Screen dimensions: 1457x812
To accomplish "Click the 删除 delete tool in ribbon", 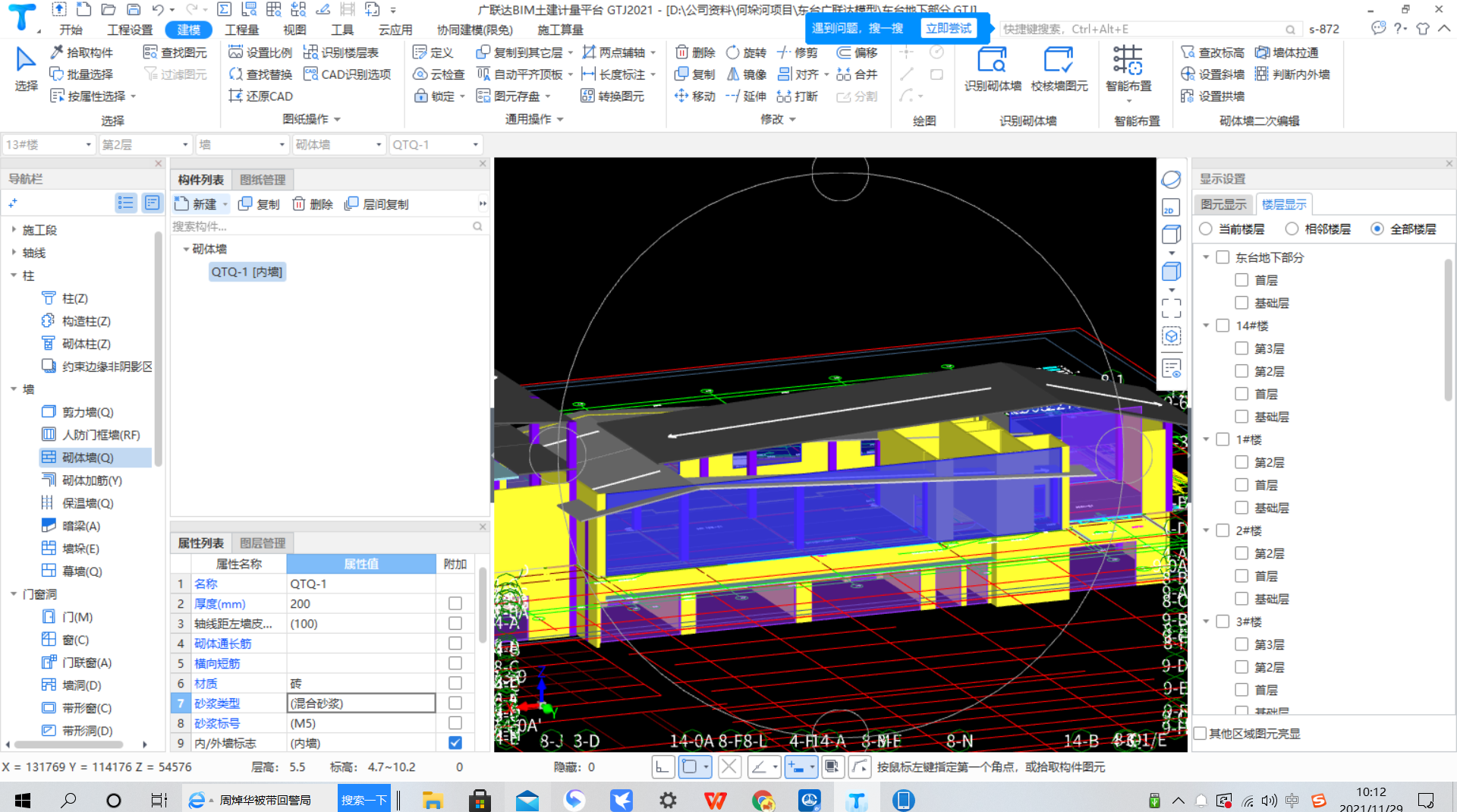I will coord(695,52).
